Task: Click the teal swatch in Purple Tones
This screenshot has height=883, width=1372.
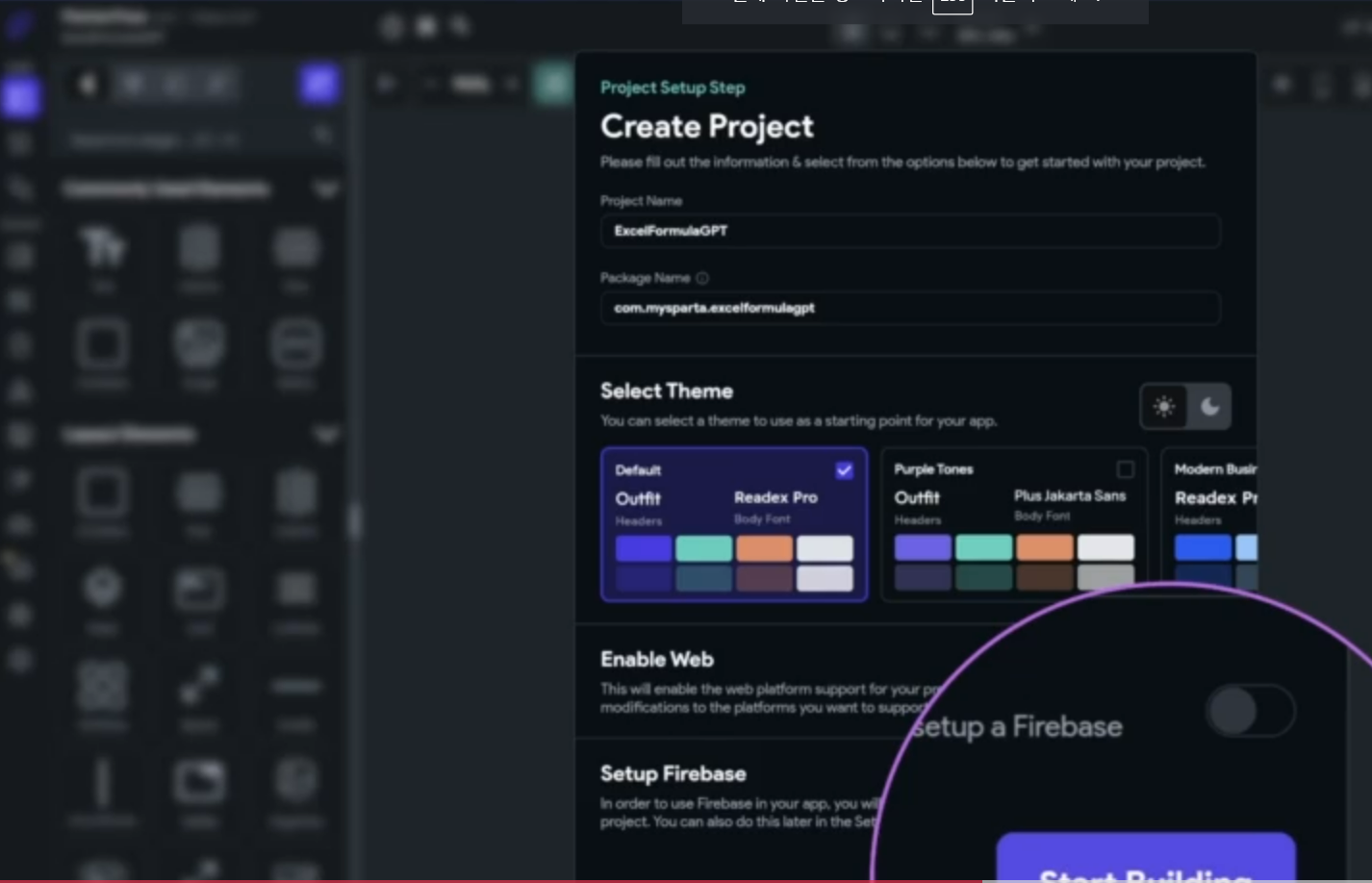Action: tap(983, 547)
